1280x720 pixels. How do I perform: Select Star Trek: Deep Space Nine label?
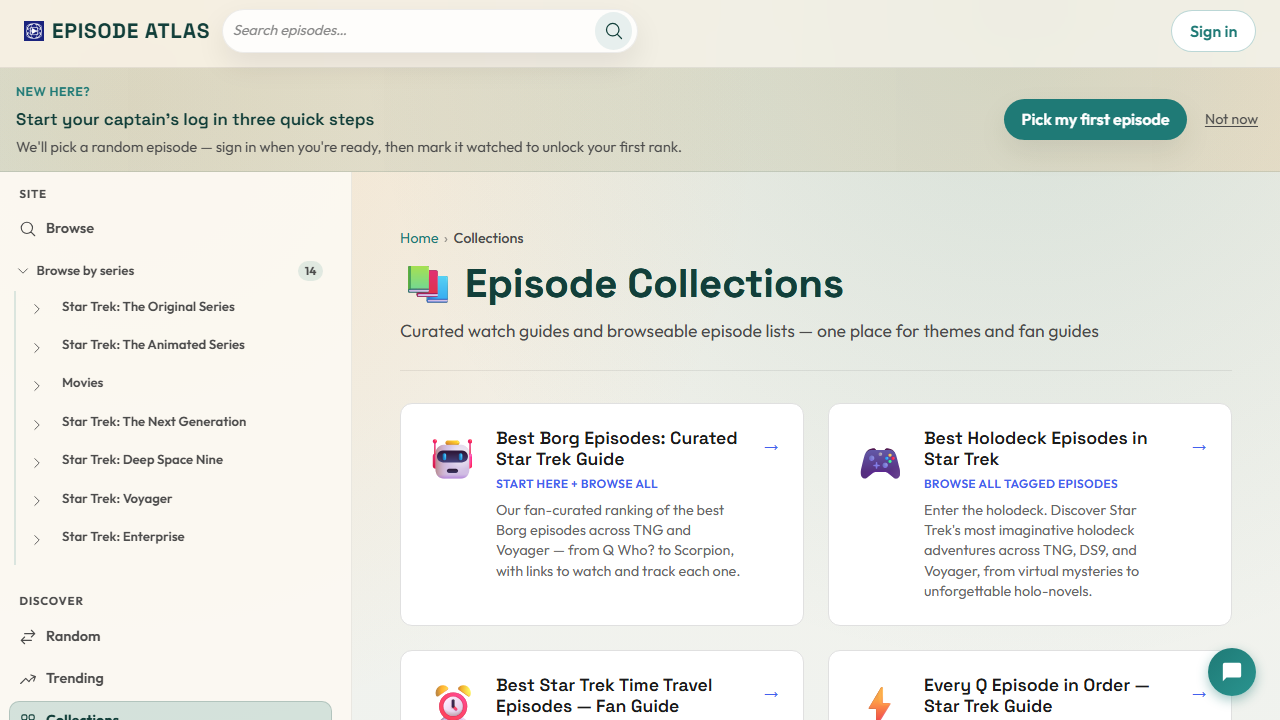[x=142, y=460]
